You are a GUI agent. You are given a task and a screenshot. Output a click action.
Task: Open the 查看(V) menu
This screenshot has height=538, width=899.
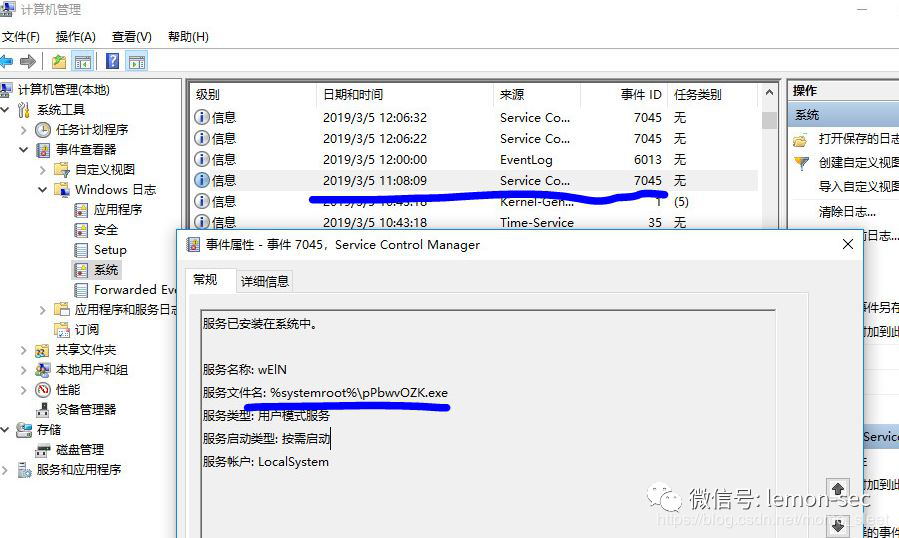tap(131, 37)
